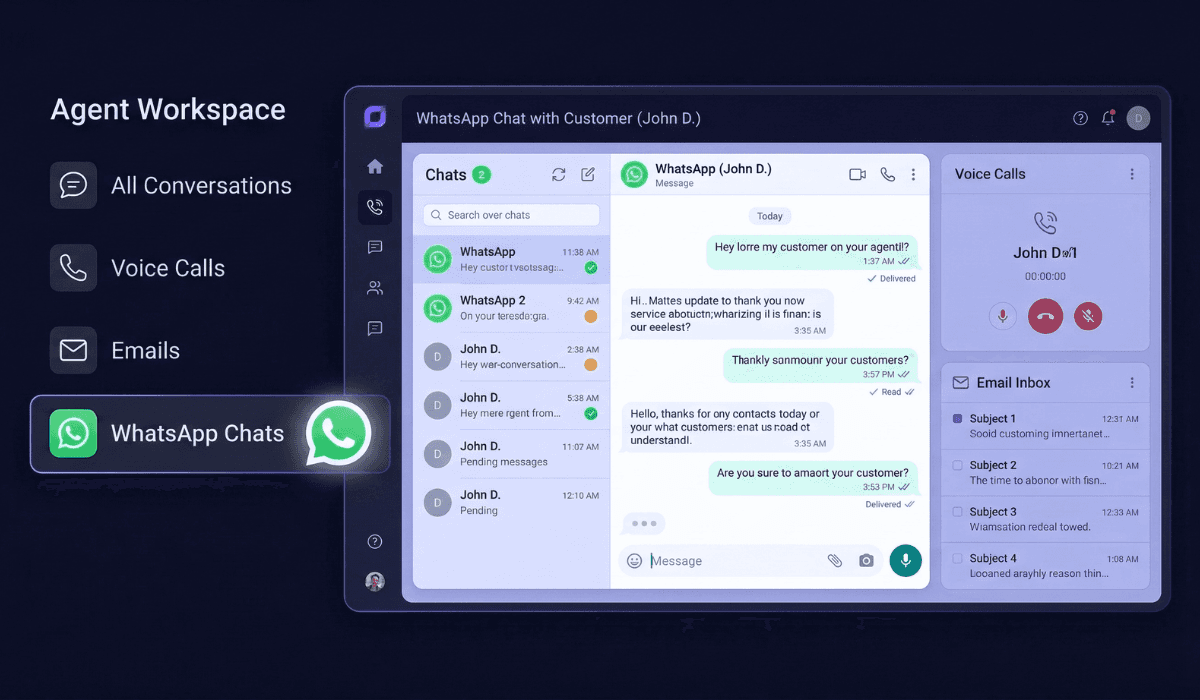Open the WhatsApp chat from 11:38 AM

[x=511, y=260]
